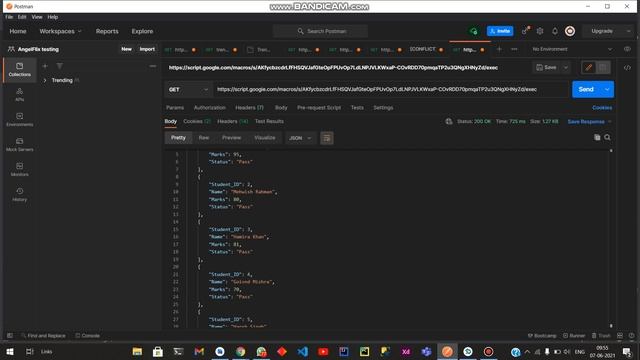Viewport: 640px width, 360px height.
Task: Open the code snippet icon
Action: pyautogui.click(x=627, y=68)
